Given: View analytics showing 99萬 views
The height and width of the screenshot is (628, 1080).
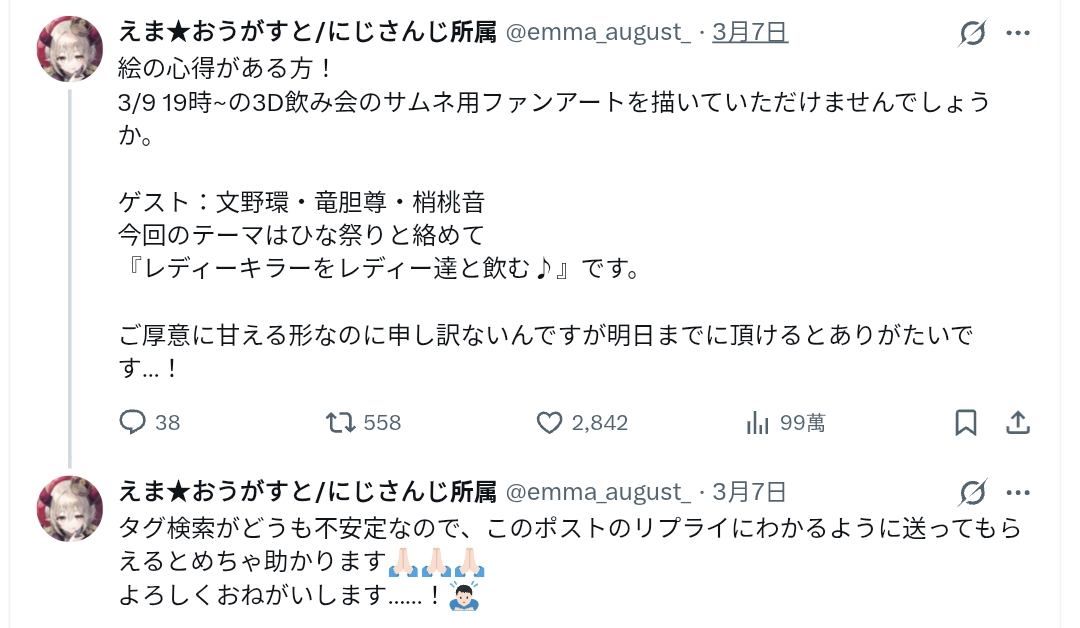Looking at the screenshot, I should pos(785,422).
